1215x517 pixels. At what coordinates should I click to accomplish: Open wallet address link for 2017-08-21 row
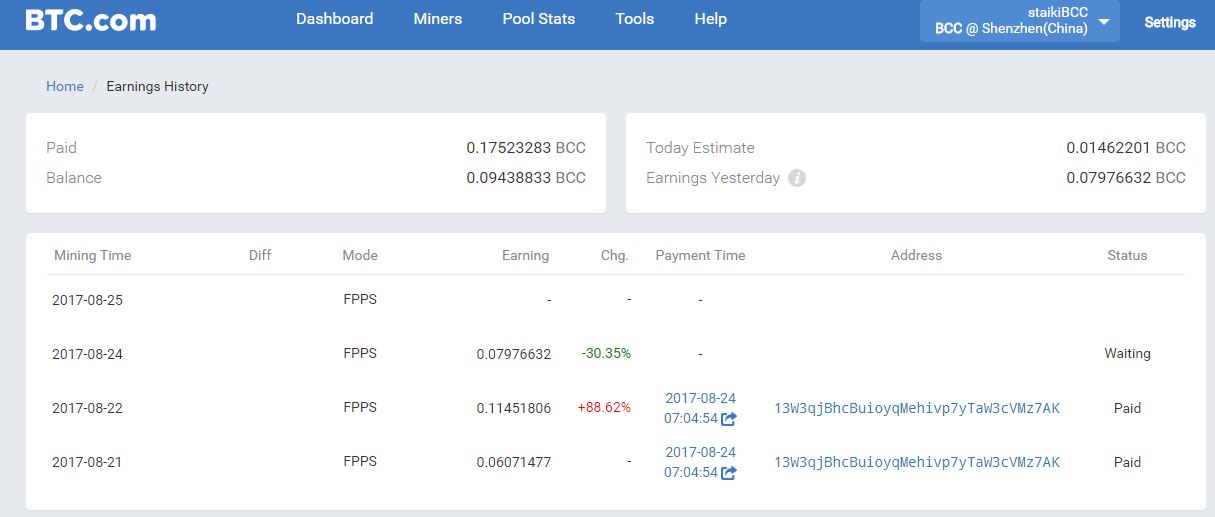tap(916, 462)
